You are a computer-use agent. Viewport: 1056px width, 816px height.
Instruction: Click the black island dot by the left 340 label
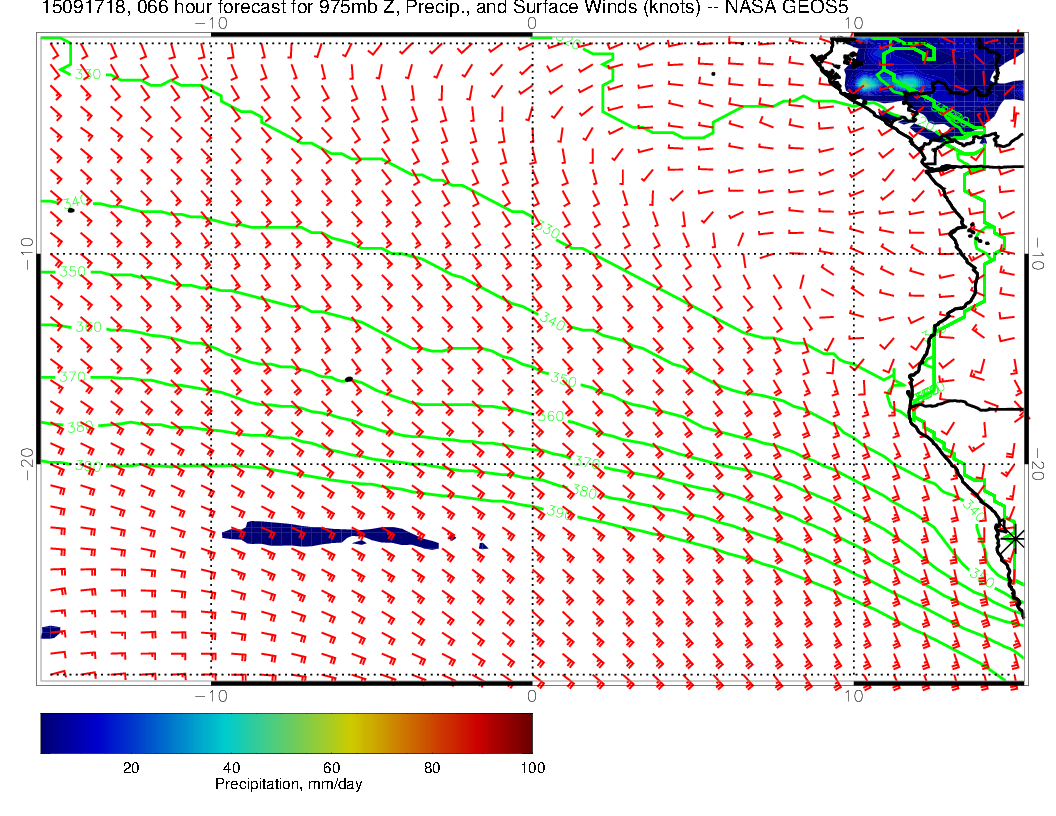pos(70,210)
